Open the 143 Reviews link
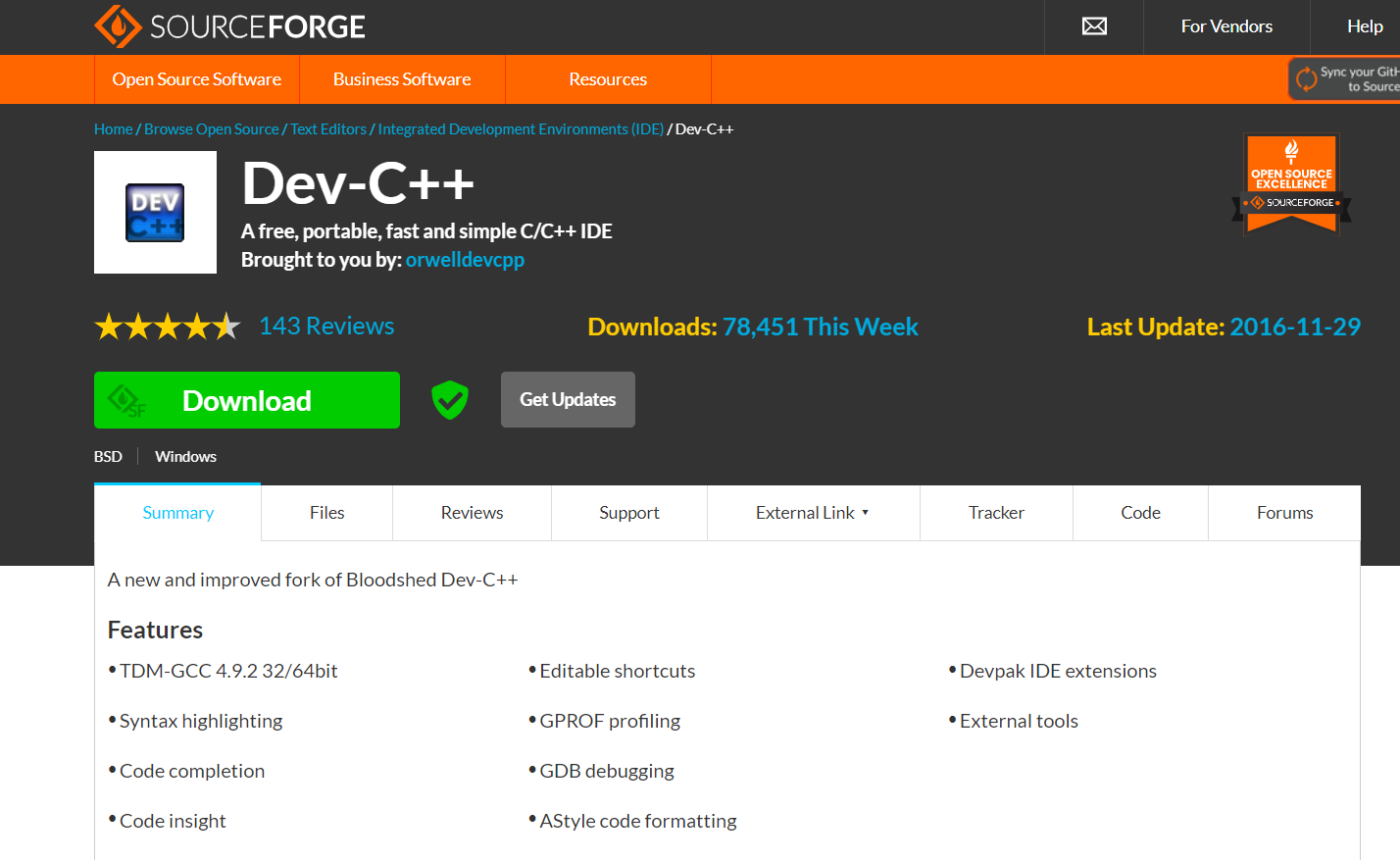The width and height of the screenshot is (1400, 860). pyautogui.click(x=326, y=326)
